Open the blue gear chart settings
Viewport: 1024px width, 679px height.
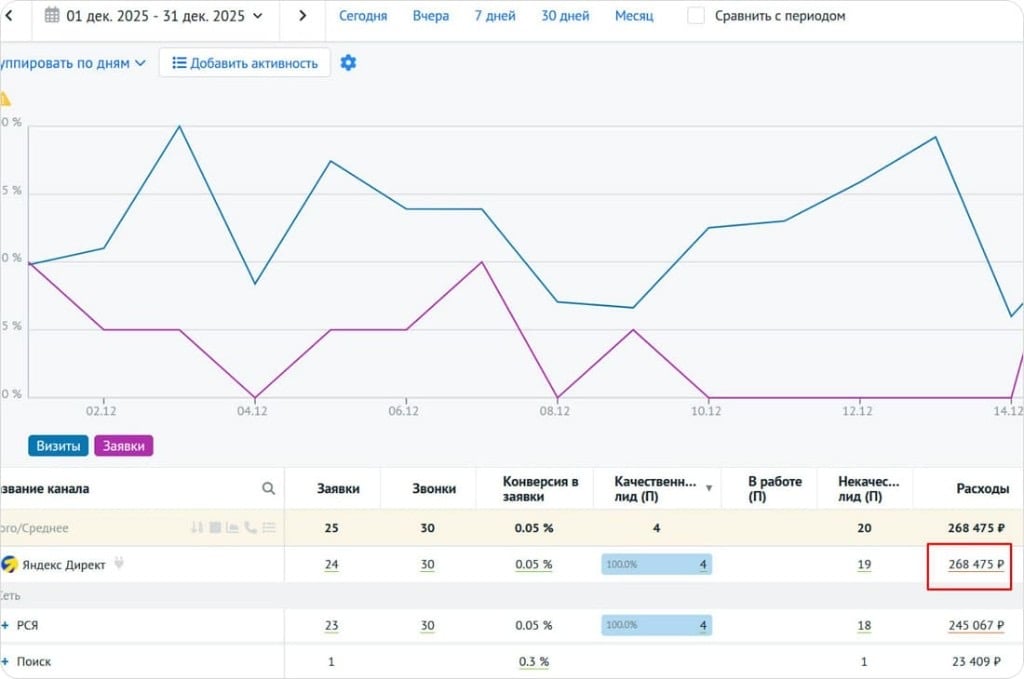pyautogui.click(x=348, y=63)
